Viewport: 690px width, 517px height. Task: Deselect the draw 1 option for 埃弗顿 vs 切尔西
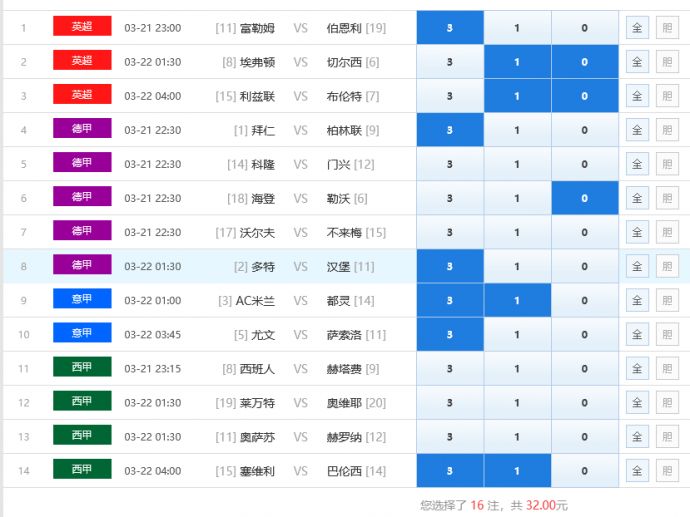pyautogui.click(x=516, y=62)
